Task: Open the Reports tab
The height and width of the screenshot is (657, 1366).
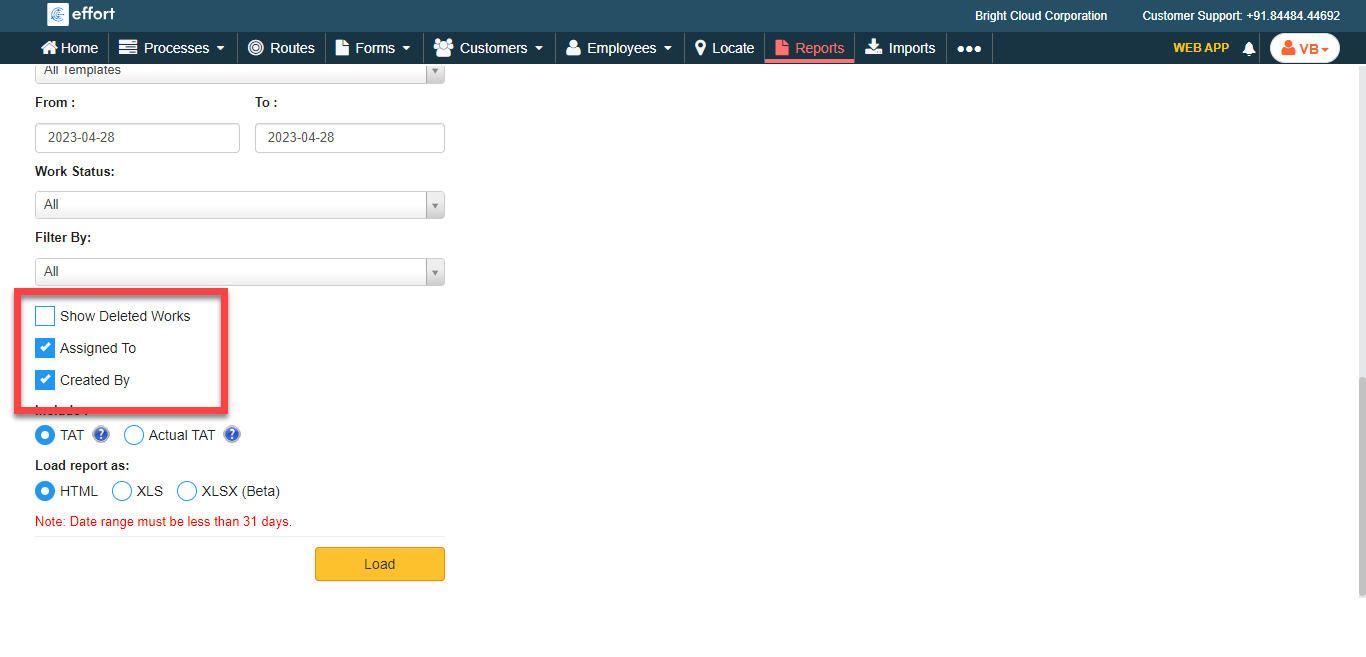Action: tap(809, 48)
